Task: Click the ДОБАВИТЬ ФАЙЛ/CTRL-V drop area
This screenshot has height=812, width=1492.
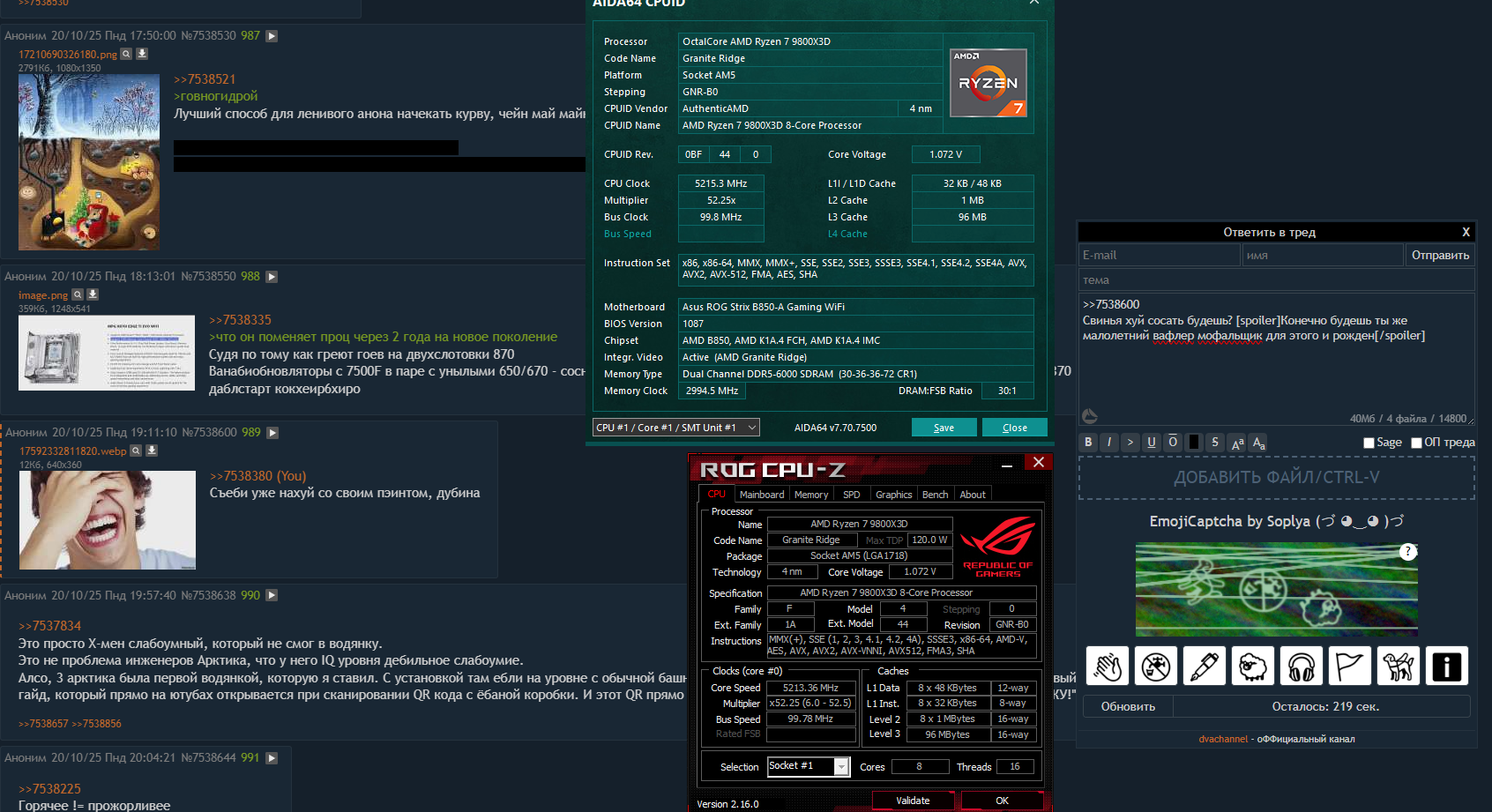Action: [1277, 477]
